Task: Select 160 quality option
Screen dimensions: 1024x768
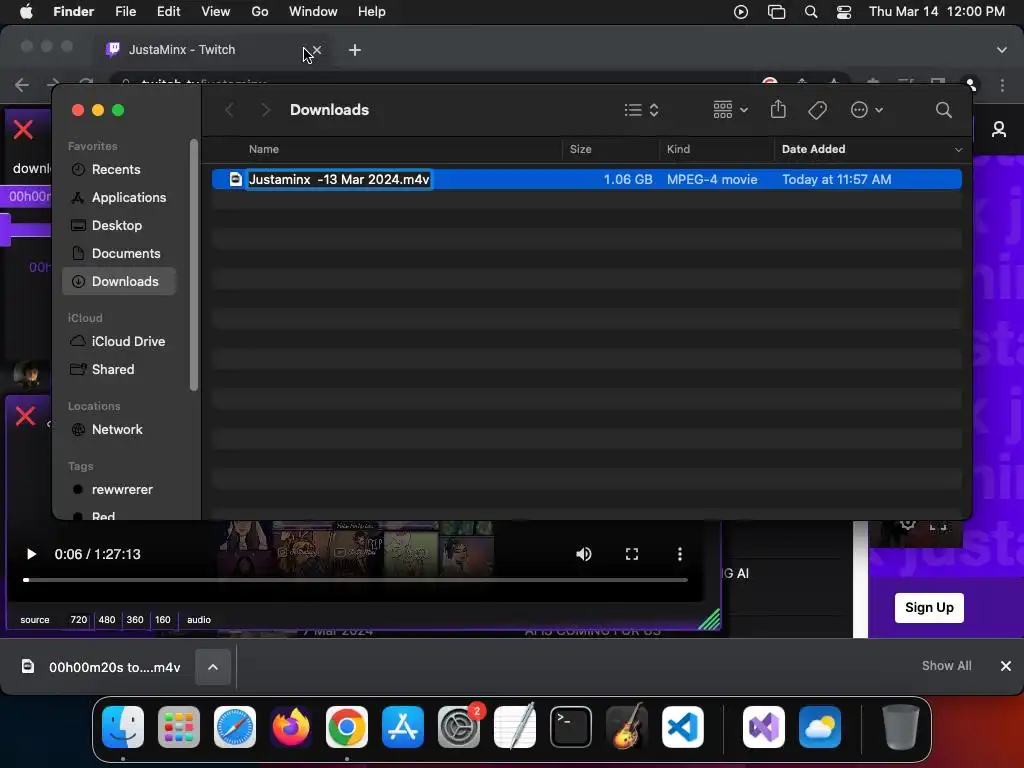Action: pos(163,620)
